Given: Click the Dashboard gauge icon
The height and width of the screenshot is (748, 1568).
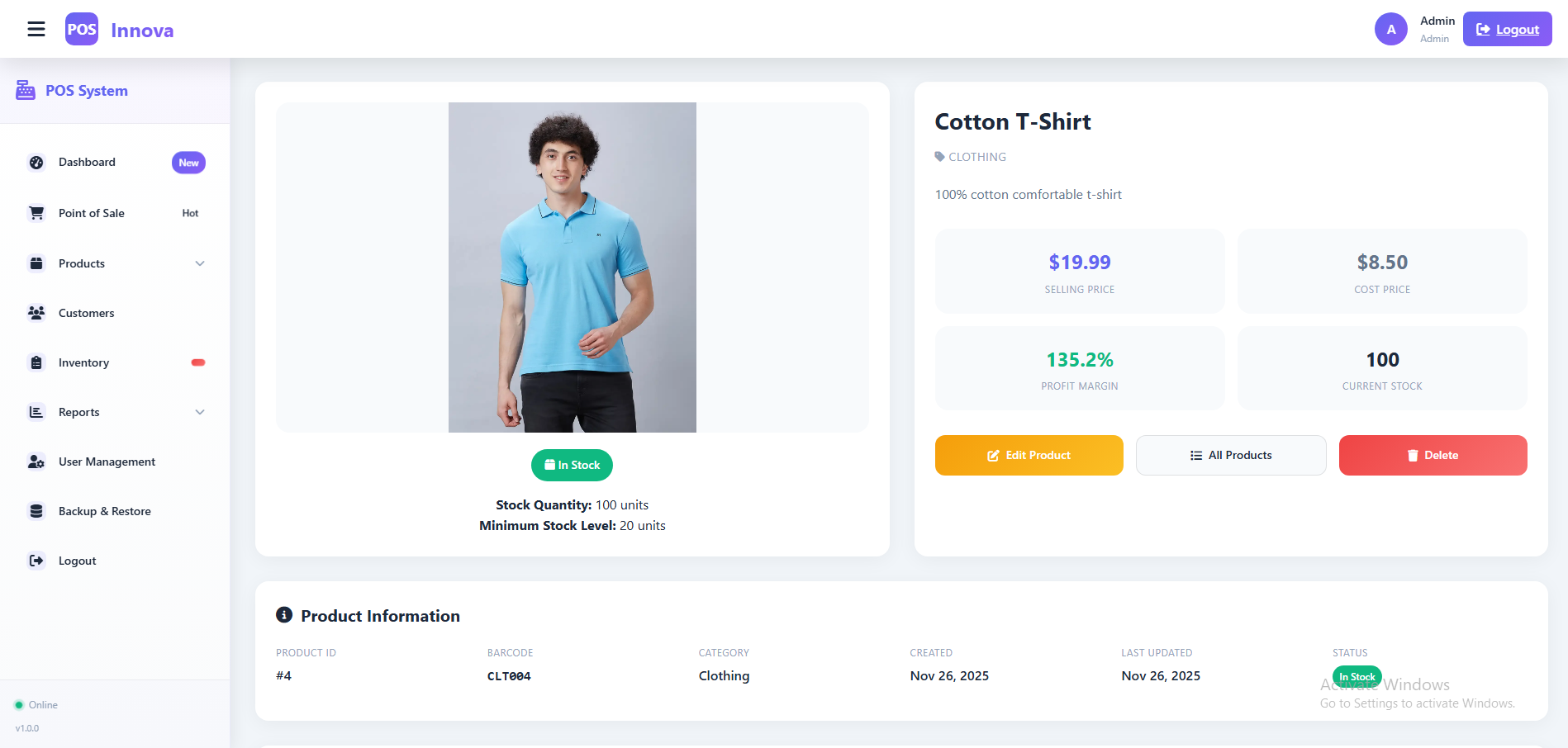Looking at the screenshot, I should coord(36,163).
